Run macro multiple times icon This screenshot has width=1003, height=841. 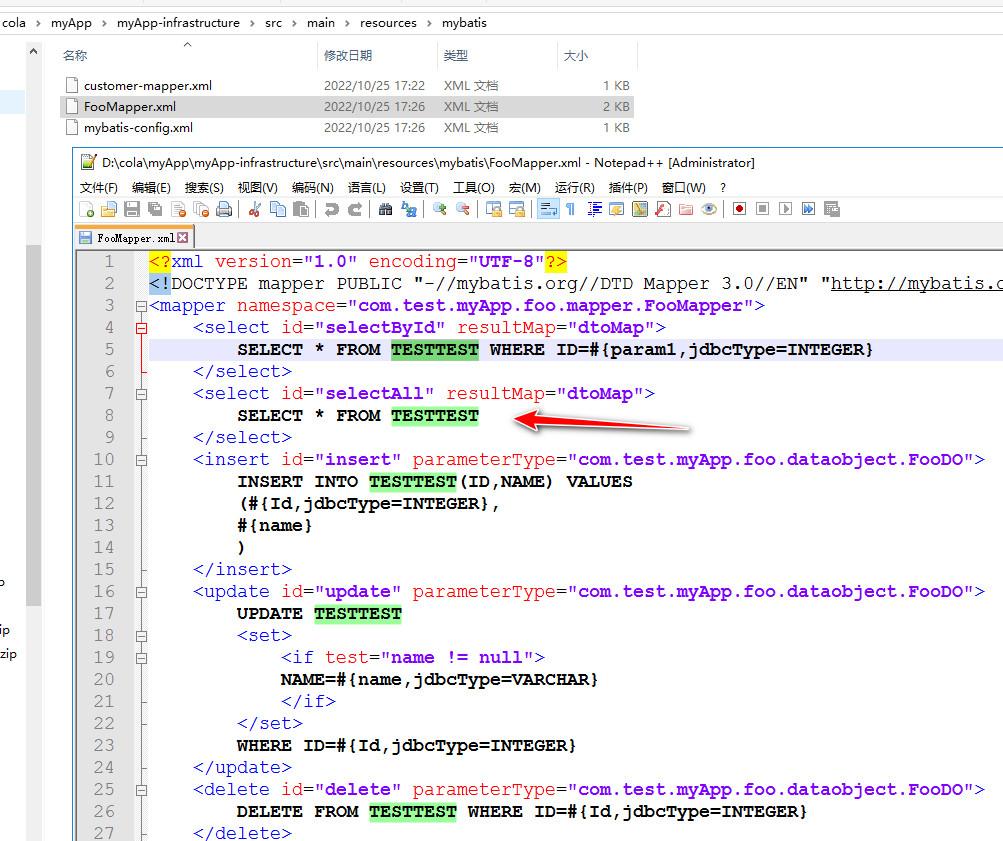(809, 209)
